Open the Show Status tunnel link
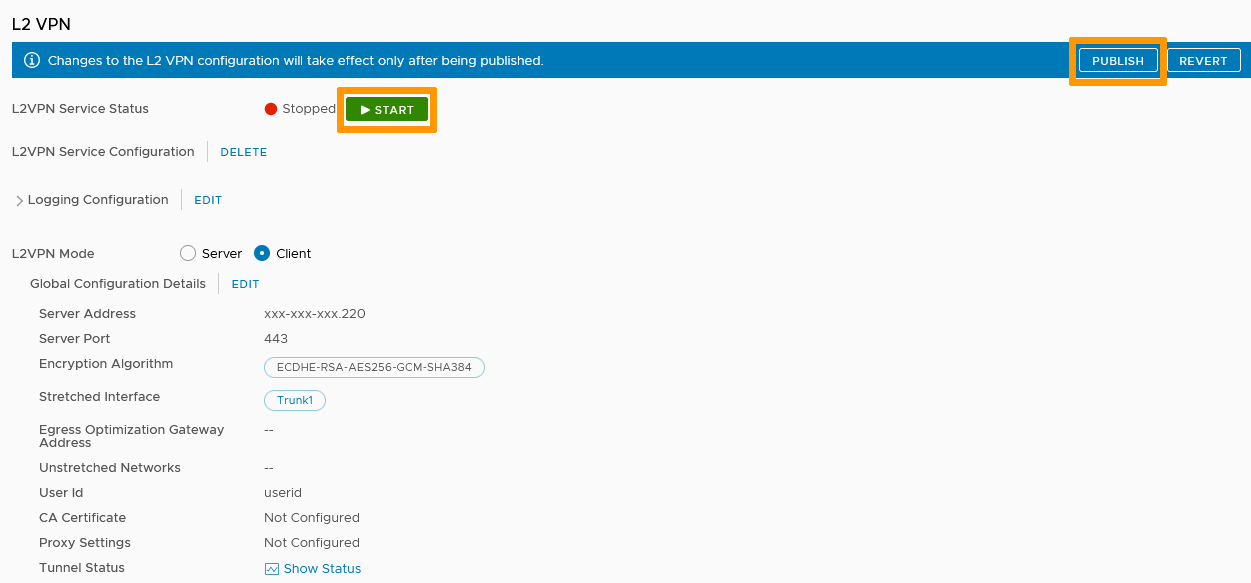Viewport: 1251px width, 583px height. click(322, 569)
